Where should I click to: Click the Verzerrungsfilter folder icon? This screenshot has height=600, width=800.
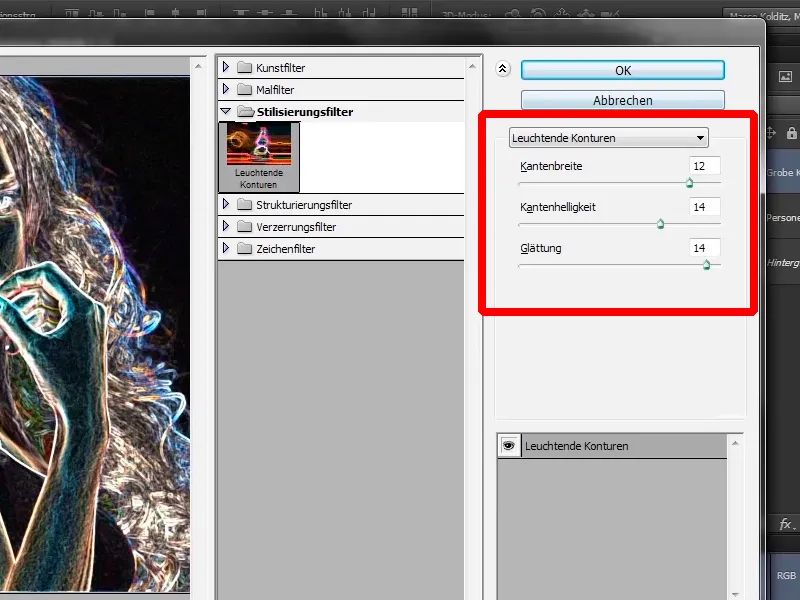pos(245,227)
